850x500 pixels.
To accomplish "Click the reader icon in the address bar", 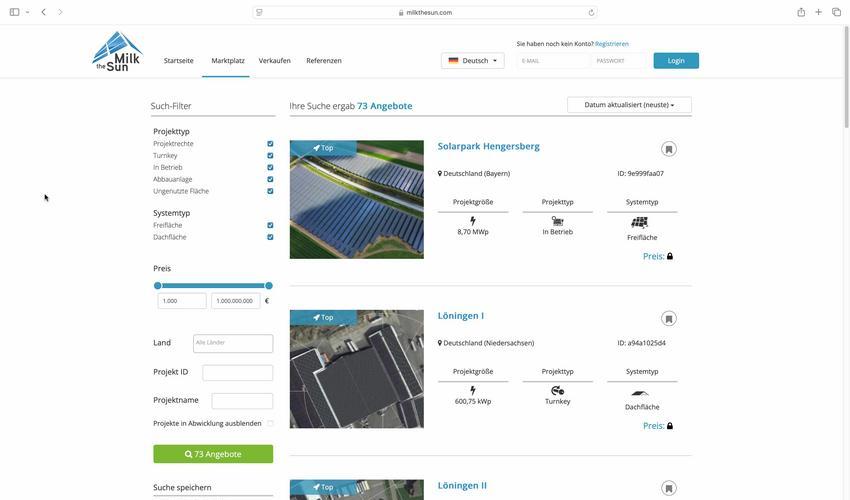I will coord(259,12).
